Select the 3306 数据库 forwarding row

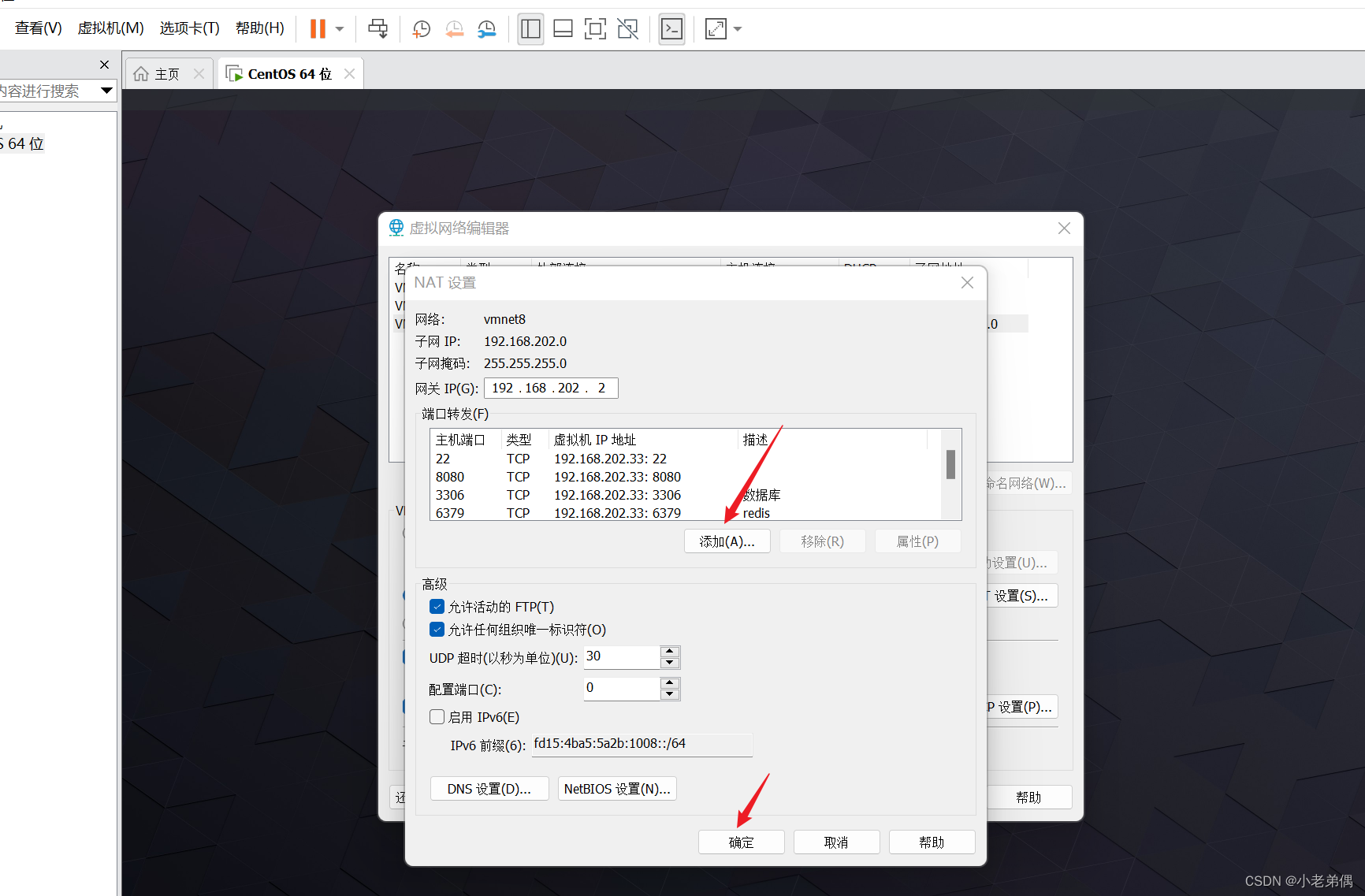click(x=686, y=495)
